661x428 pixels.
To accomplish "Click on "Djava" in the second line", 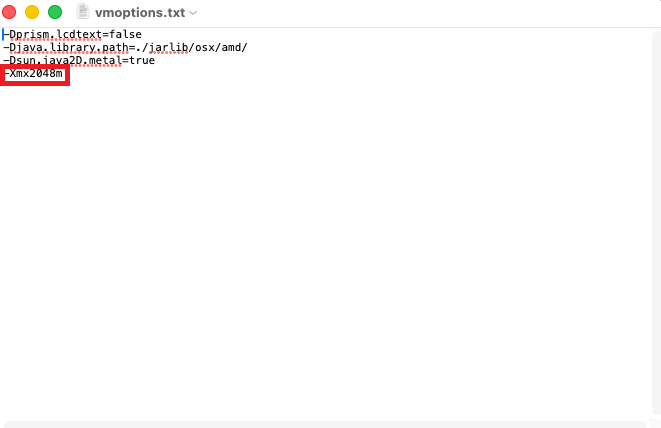I will (25, 47).
